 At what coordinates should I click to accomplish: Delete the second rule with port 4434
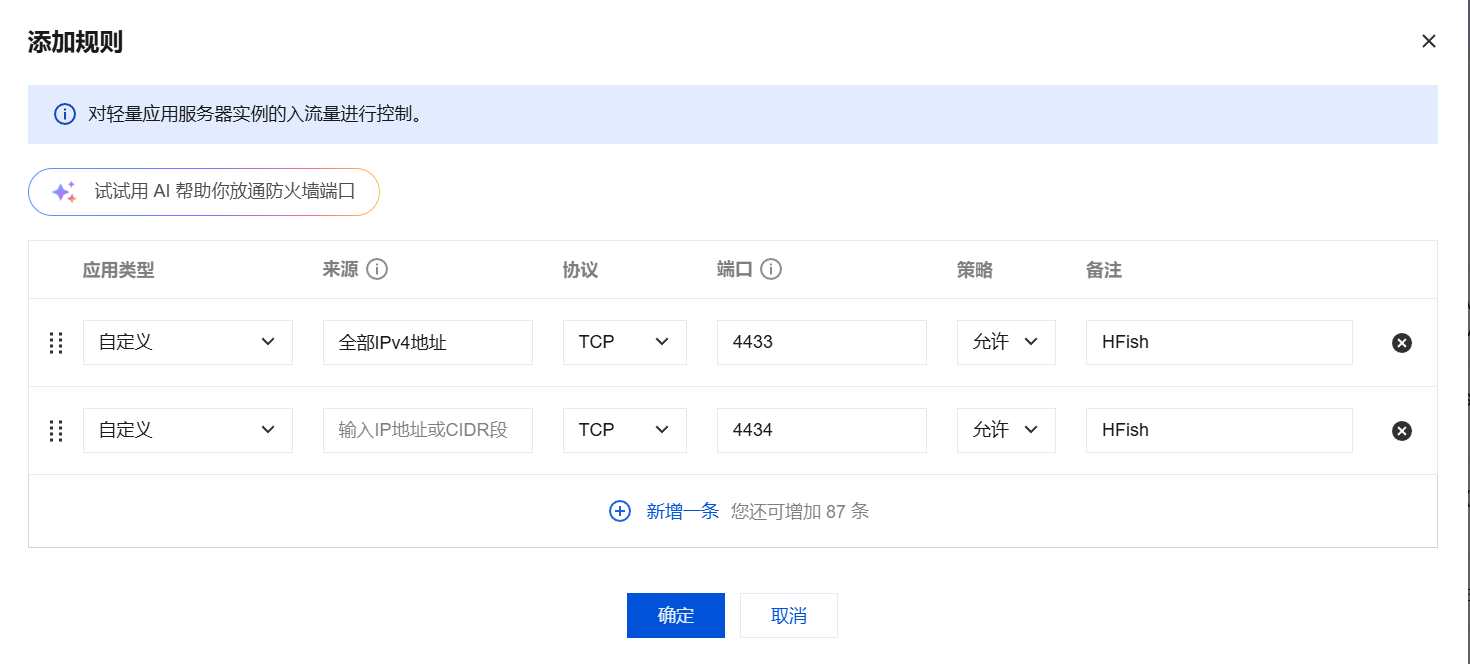(x=1402, y=431)
